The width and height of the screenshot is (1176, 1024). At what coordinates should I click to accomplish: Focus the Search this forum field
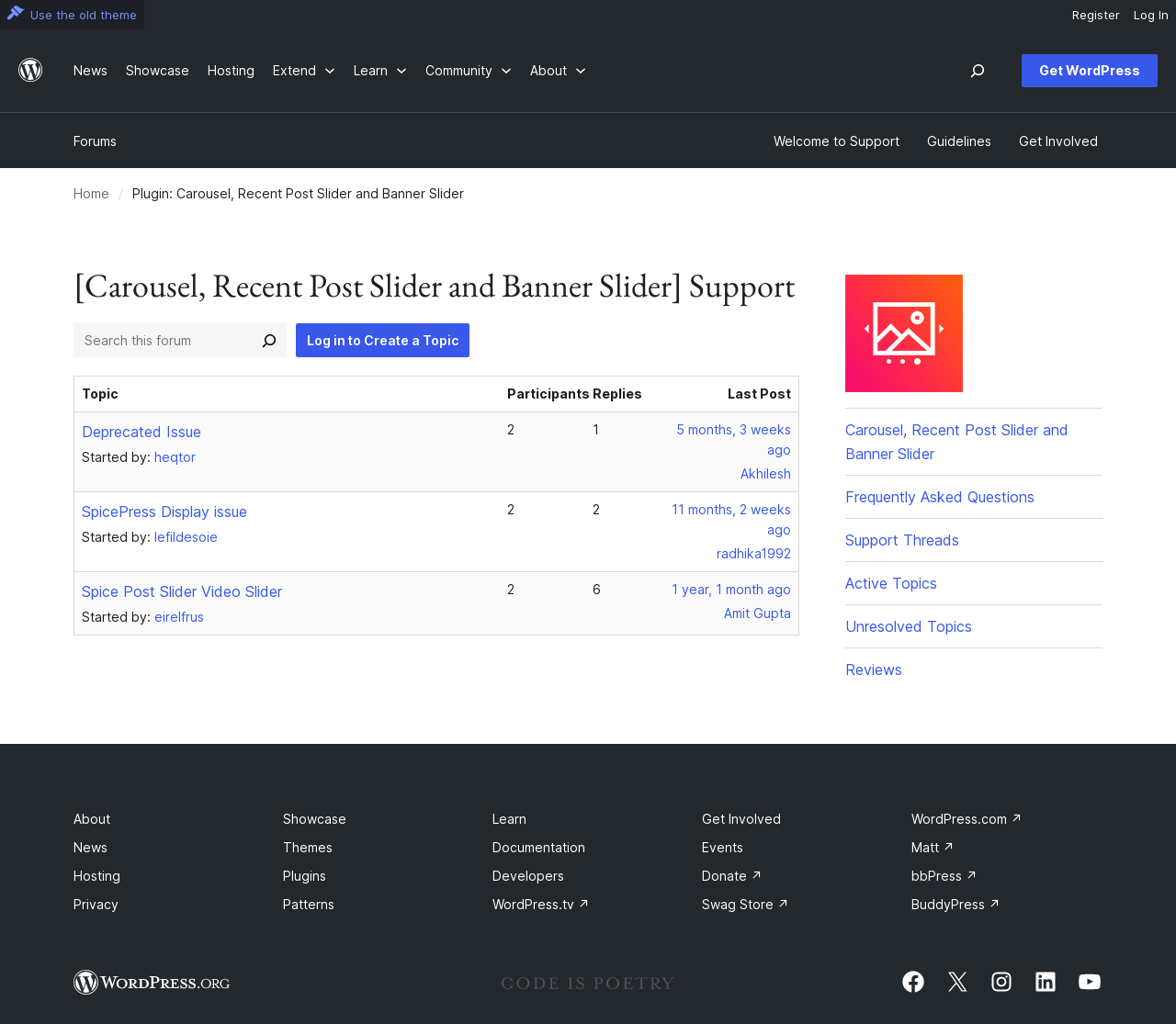click(x=164, y=341)
